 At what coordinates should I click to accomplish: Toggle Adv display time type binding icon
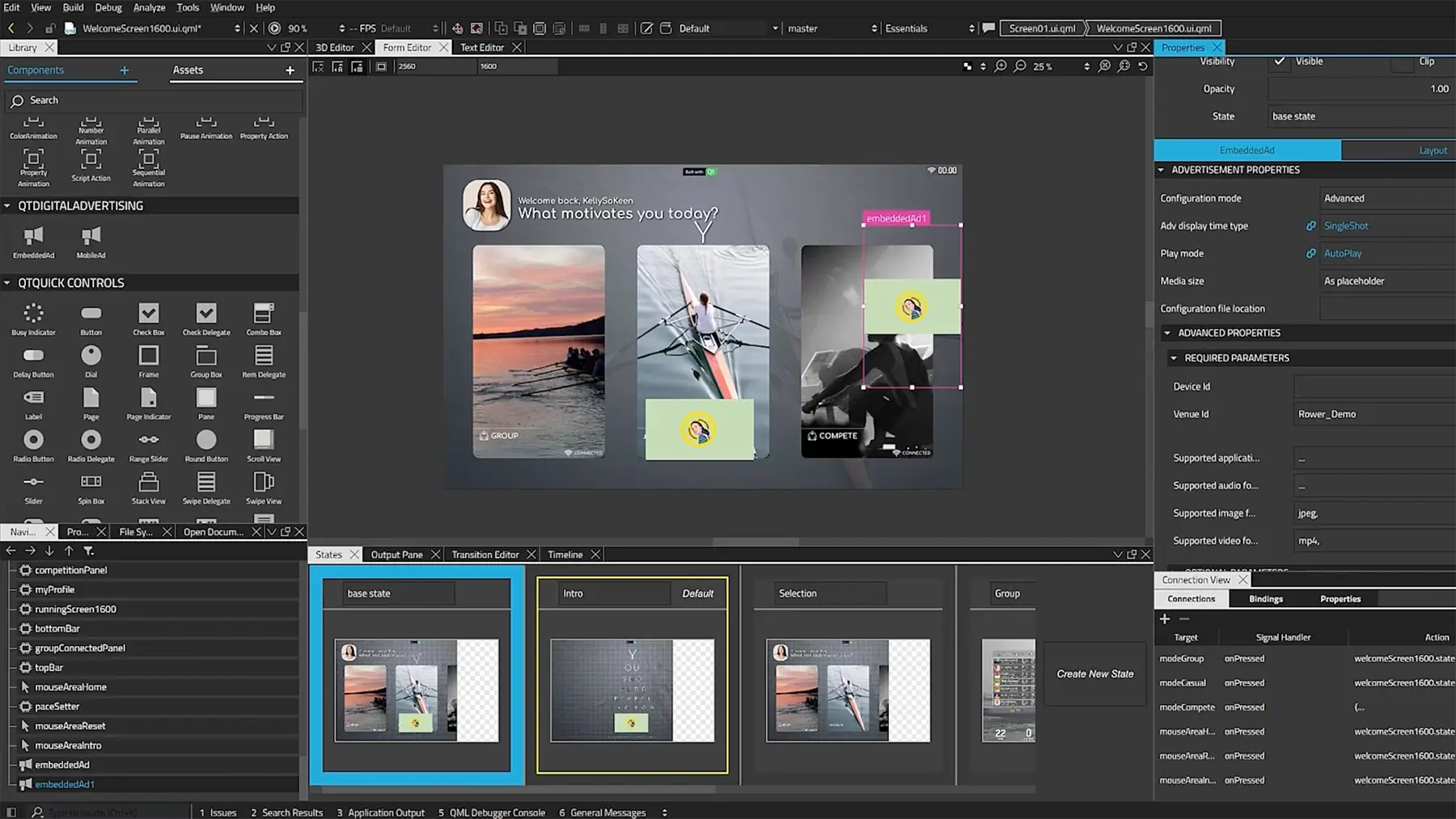1310,226
